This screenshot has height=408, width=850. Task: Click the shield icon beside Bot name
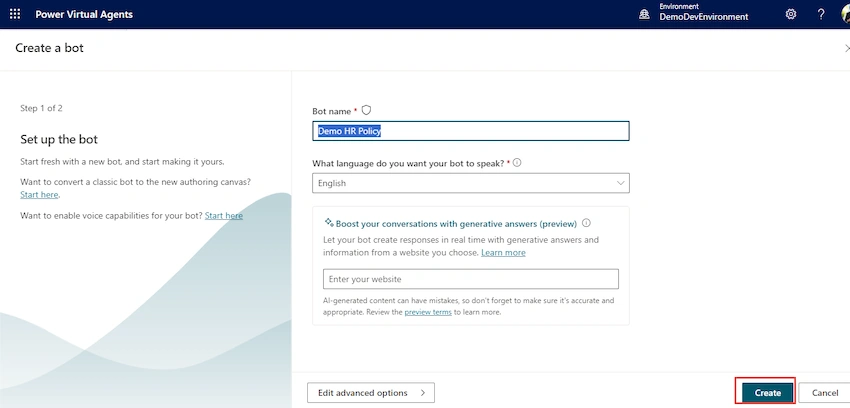[x=366, y=110]
